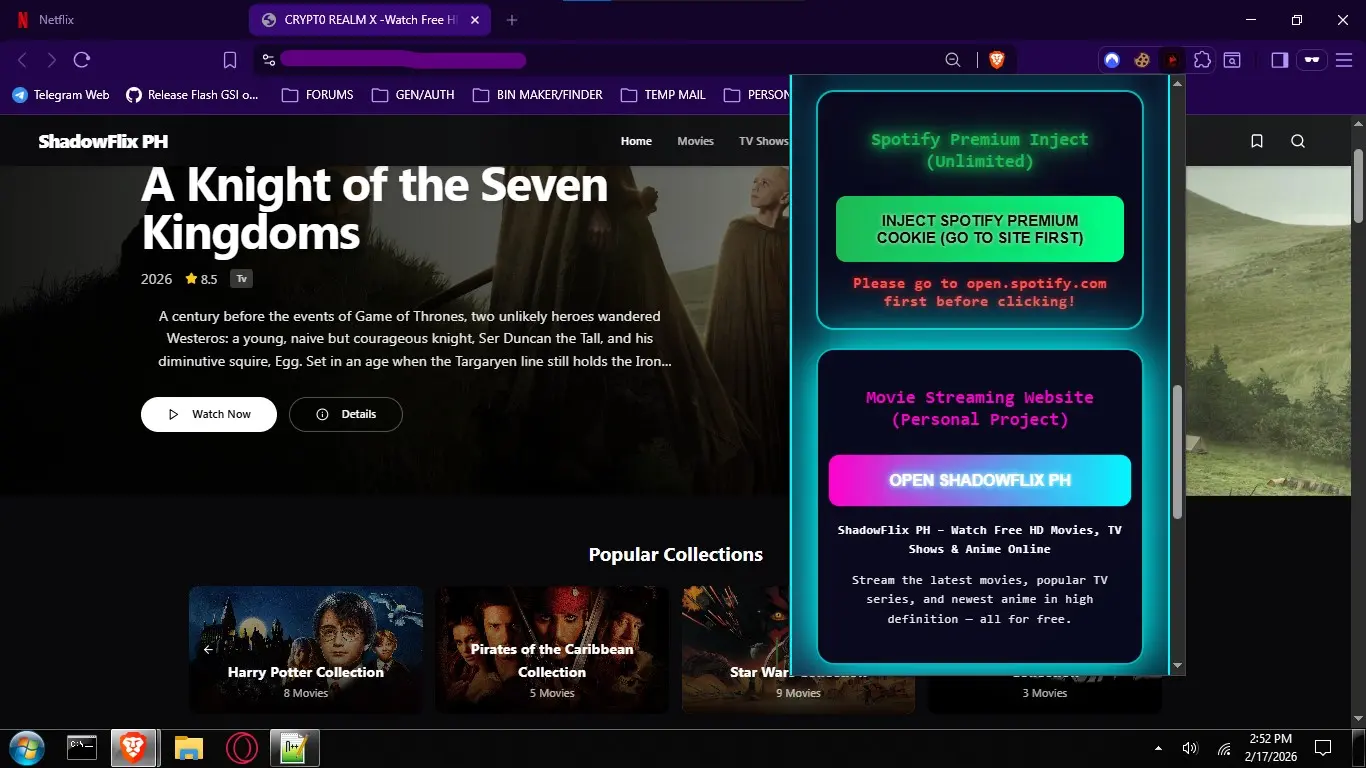The image size is (1366, 768).
Task: Launch Opera from the taskbar
Action: (241, 747)
